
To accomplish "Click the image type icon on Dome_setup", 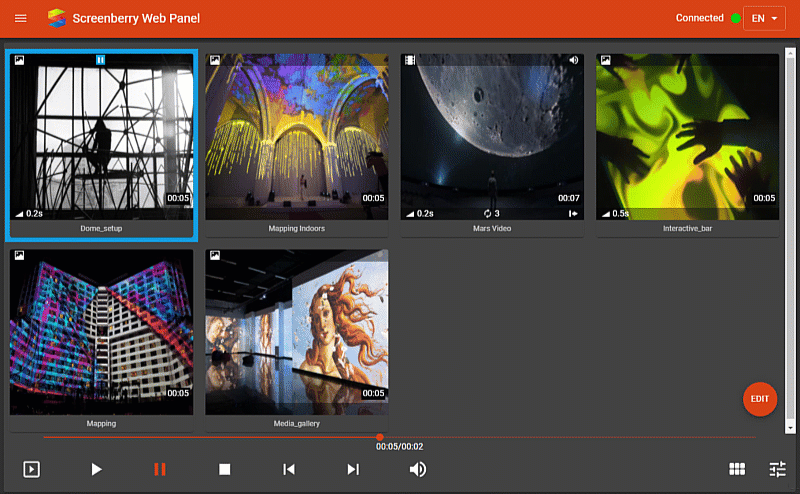I will click(x=19, y=60).
